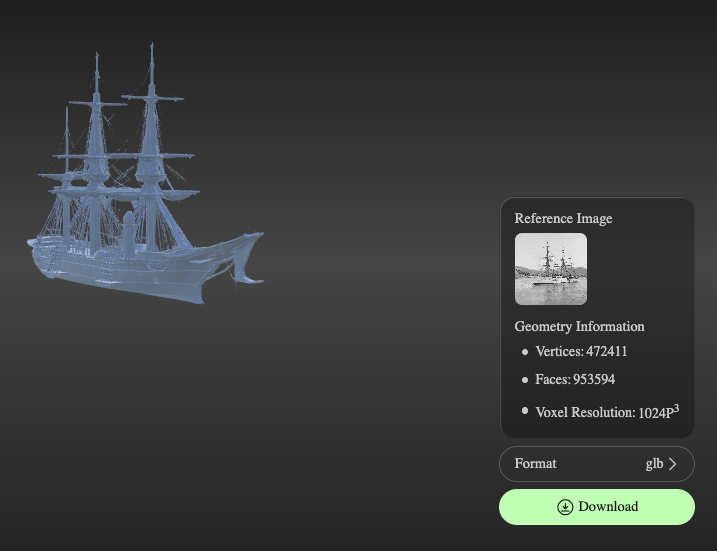
Task: Click the download arrow icon in the green button
Action: (x=565, y=507)
